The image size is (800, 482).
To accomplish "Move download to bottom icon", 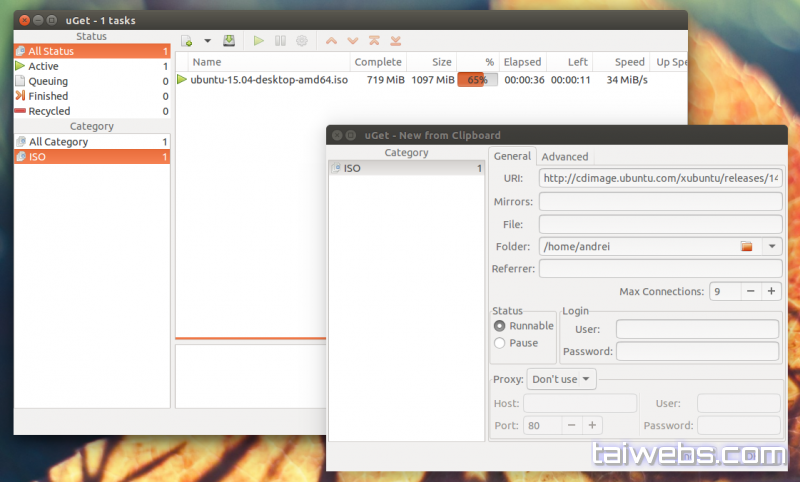I will click(395, 41).
